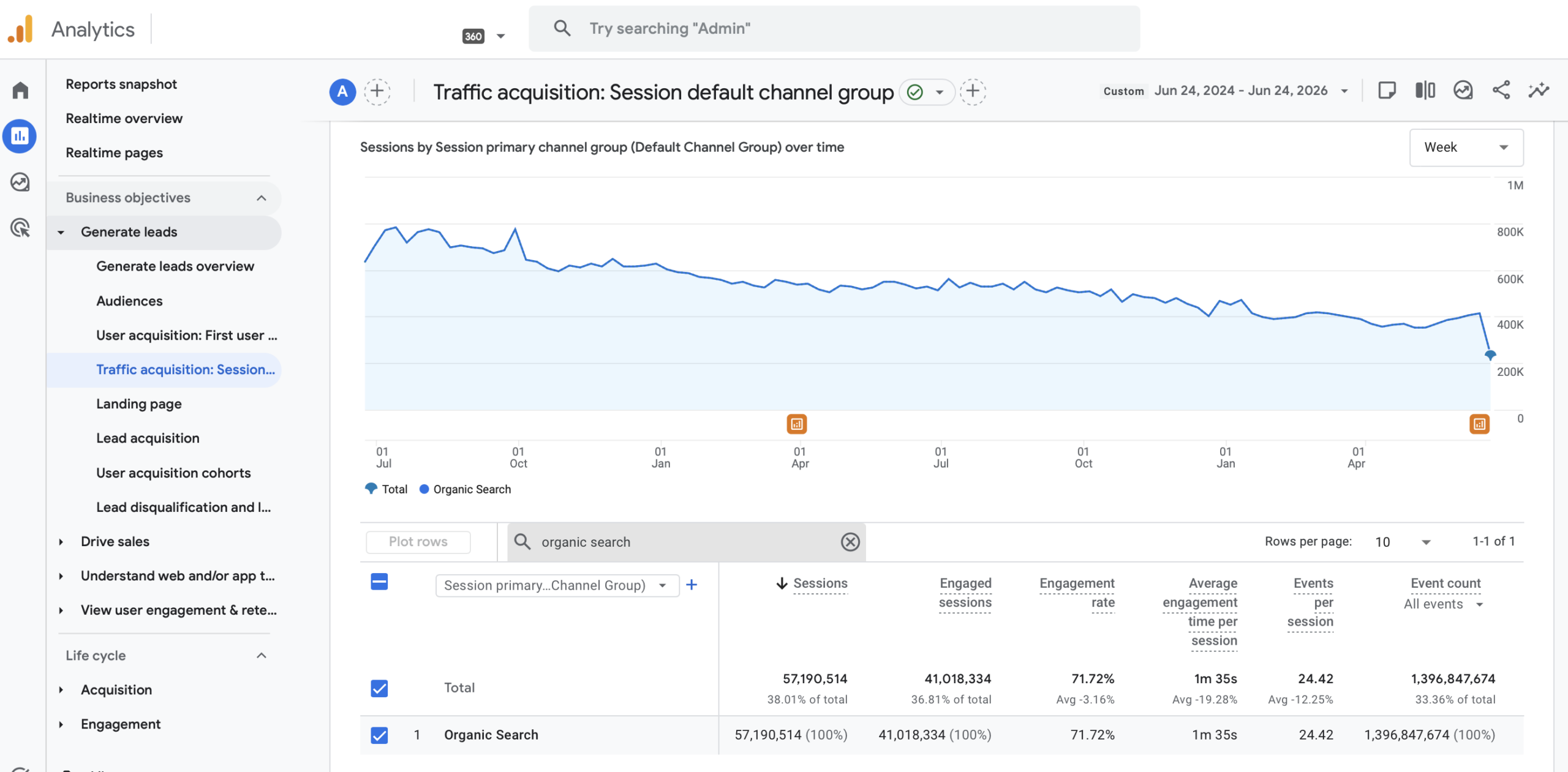Open Realtime pages
The height and width of the screenshot is (772, 1568).
pos(115,152)
